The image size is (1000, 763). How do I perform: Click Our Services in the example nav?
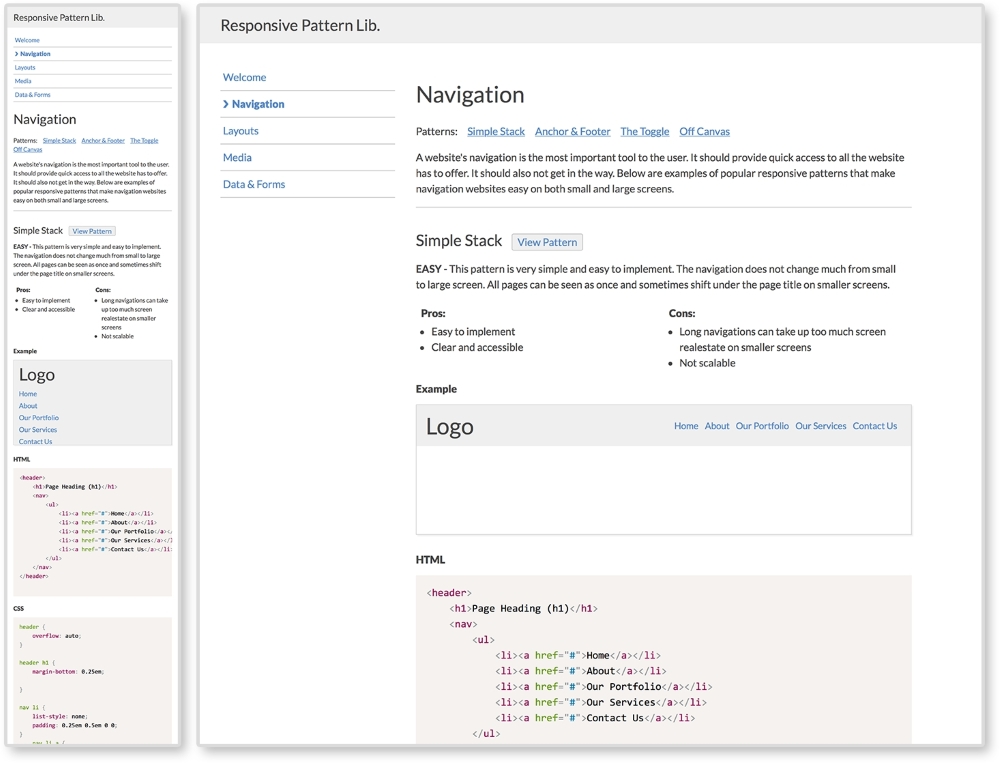pyautogui.click(x=821, y=426)
